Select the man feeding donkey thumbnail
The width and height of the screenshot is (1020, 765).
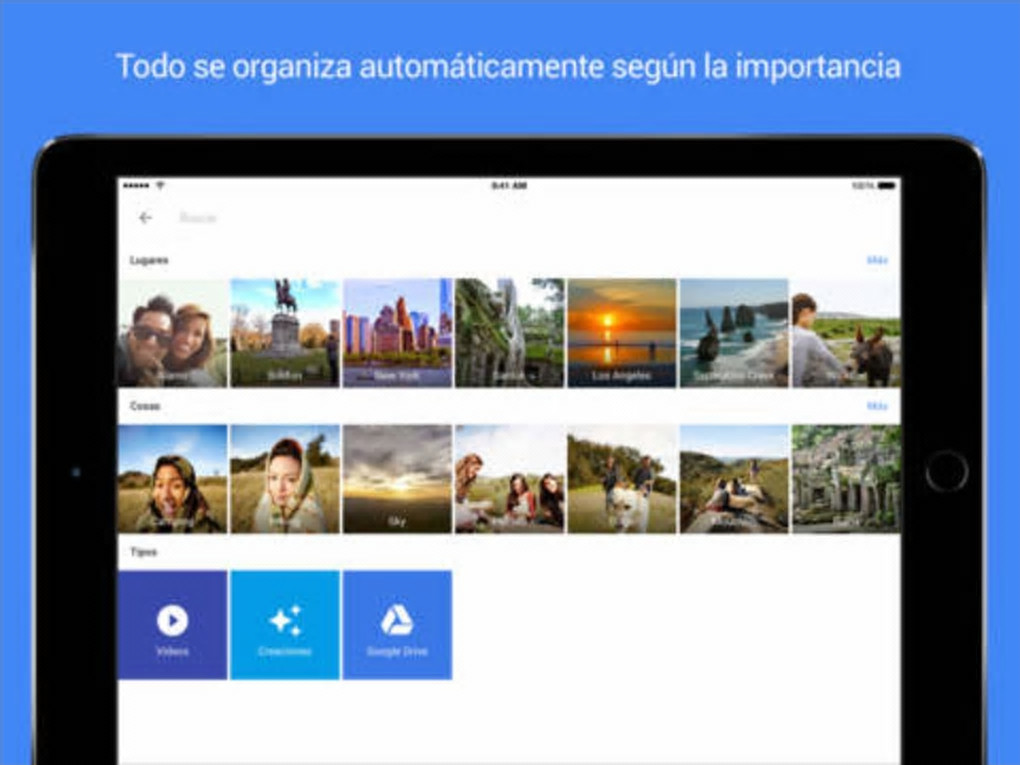click(846, 333)
